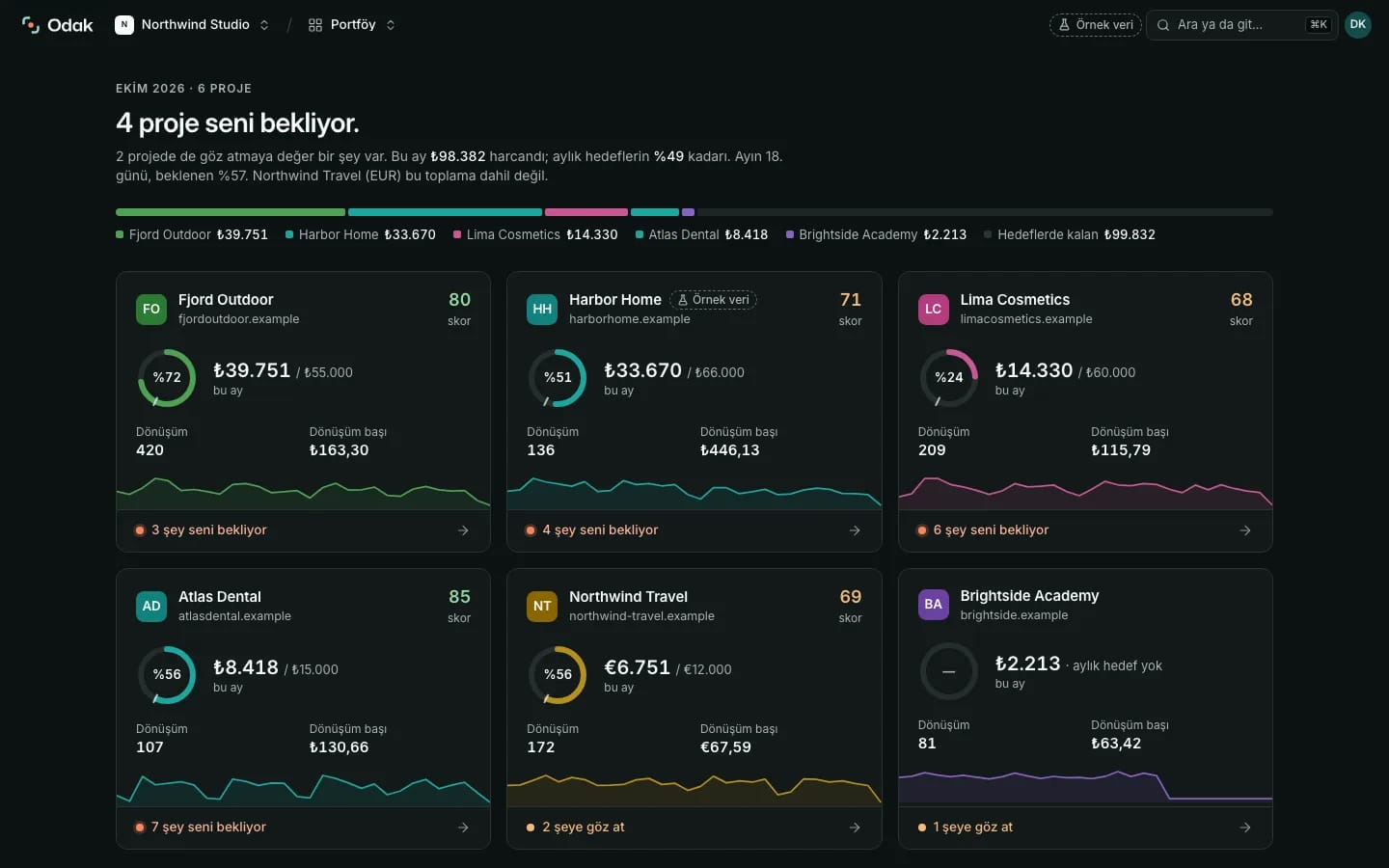Open '2 şeye göz at' arrow on Northwind Travel

[855, 827]
